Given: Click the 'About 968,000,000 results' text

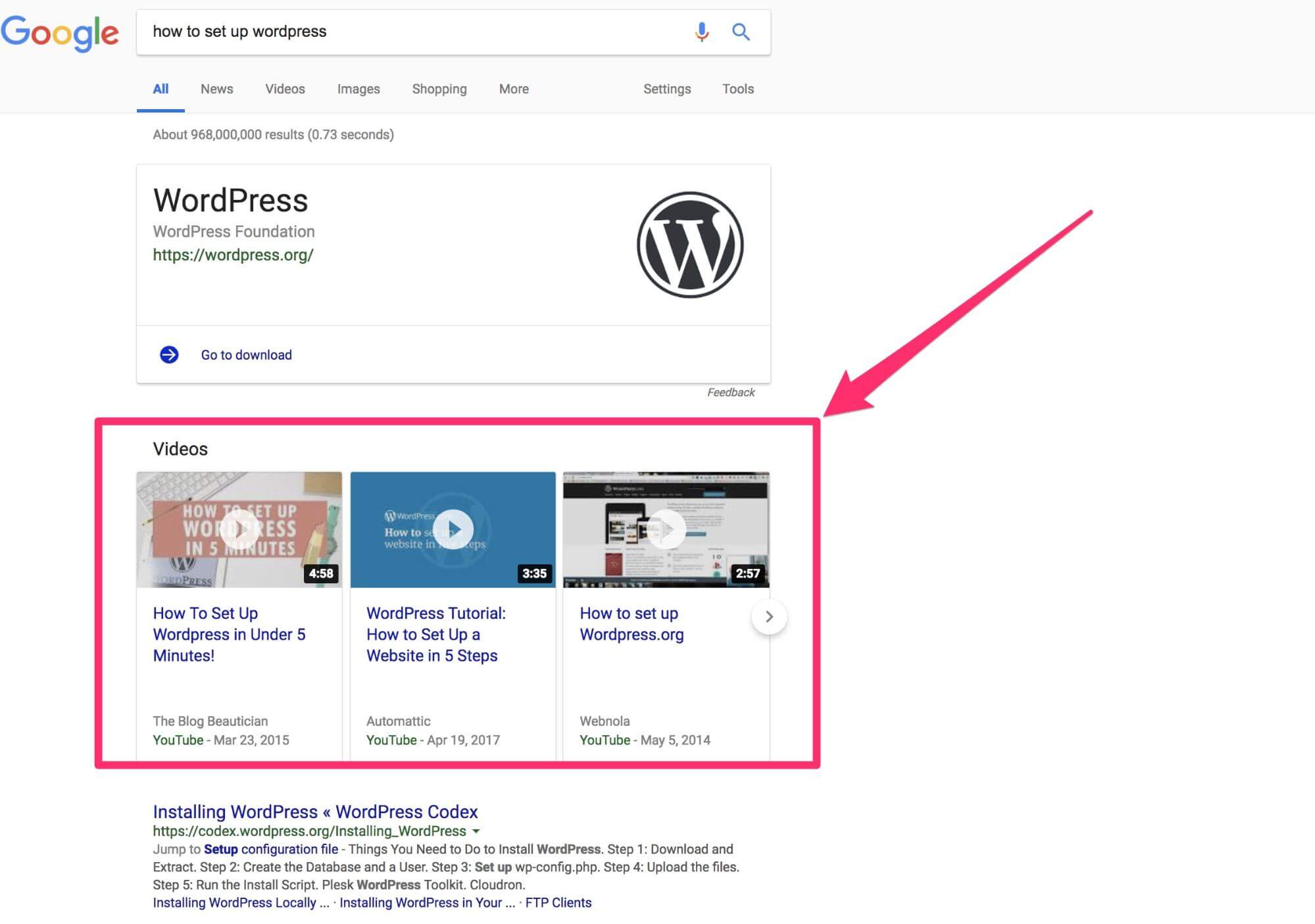Looking at the screenshot, I should point(273,135).
